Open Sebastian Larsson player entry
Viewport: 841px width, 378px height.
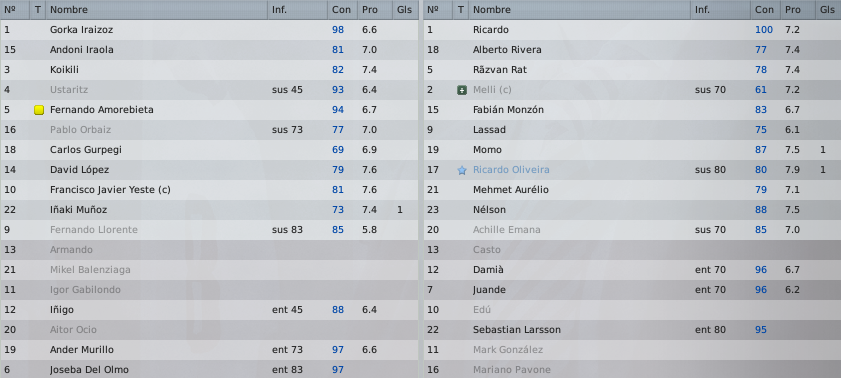[517, 330]
